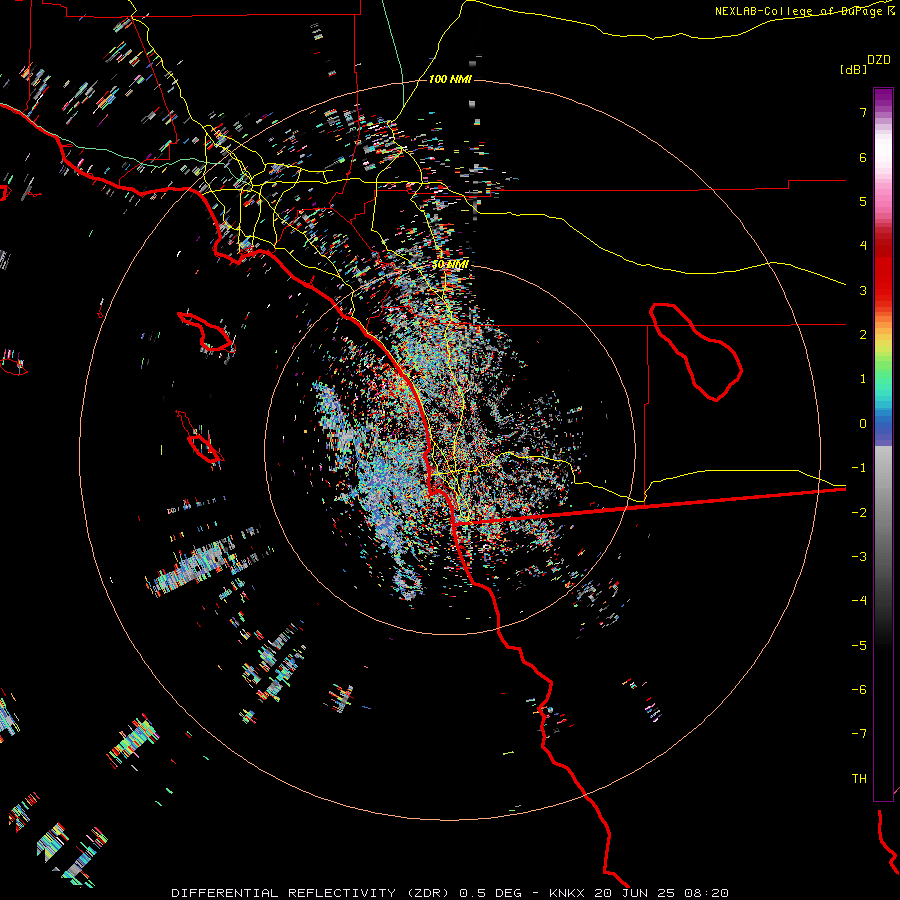Click the "-1" value on the color scale
The height and width of the screenshot is (900, 900).
point(859,468)
